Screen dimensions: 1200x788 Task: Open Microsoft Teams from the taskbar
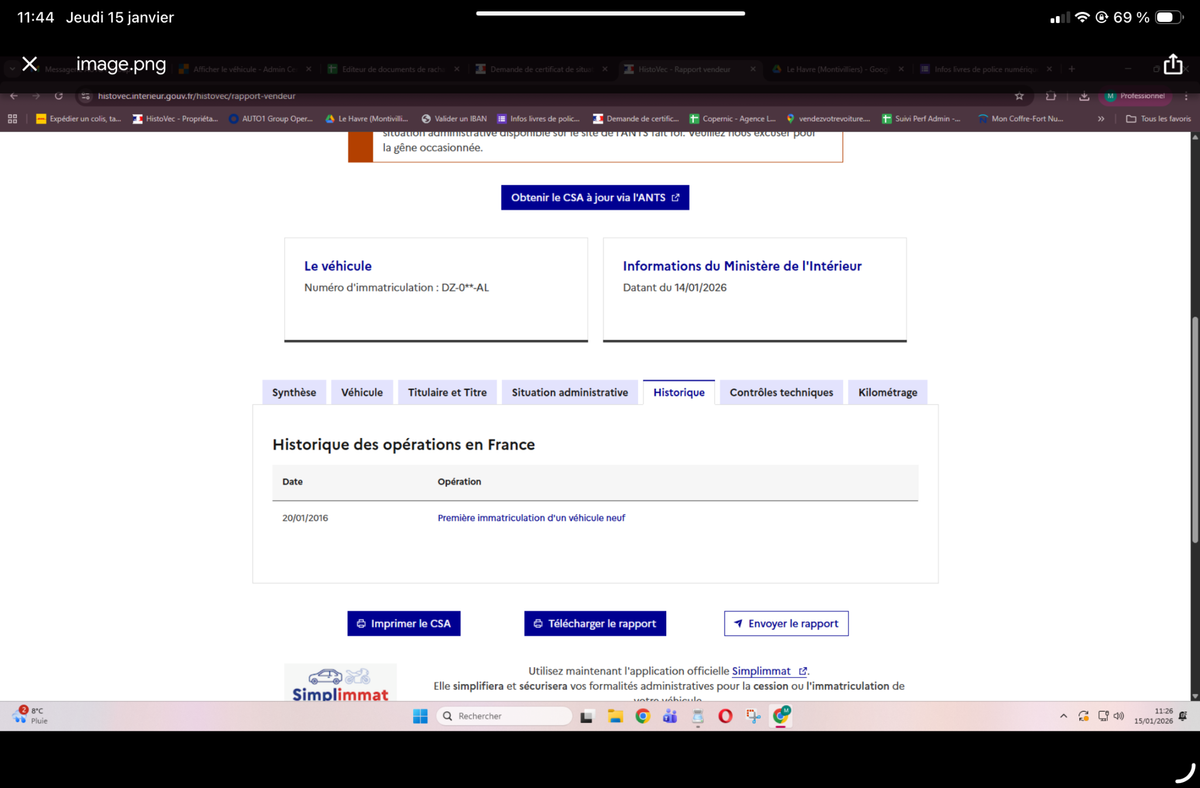pos(670,716)
